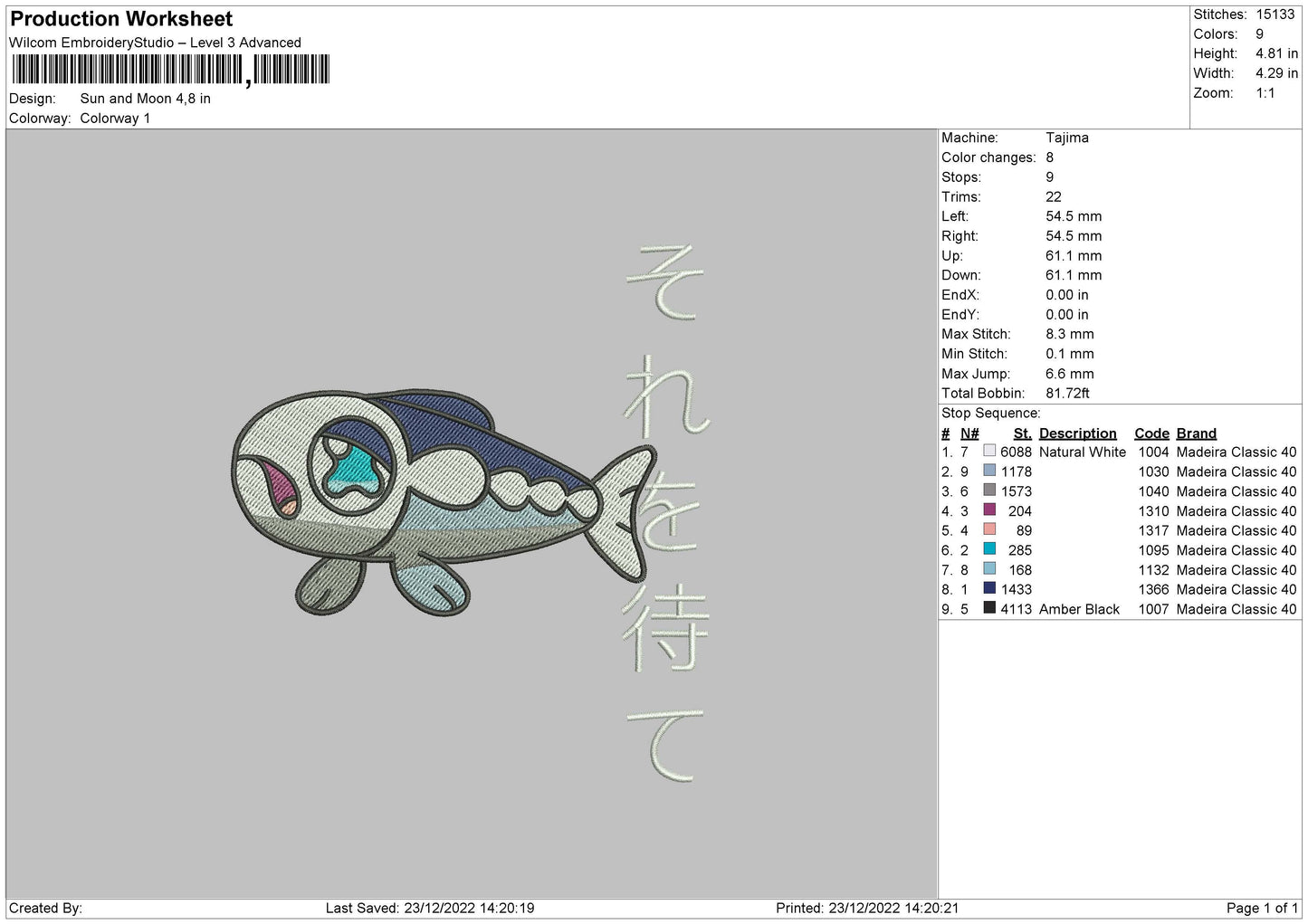Click thread code '1317'
This screenshot has width=1308, height=924.
[1153, 530]
